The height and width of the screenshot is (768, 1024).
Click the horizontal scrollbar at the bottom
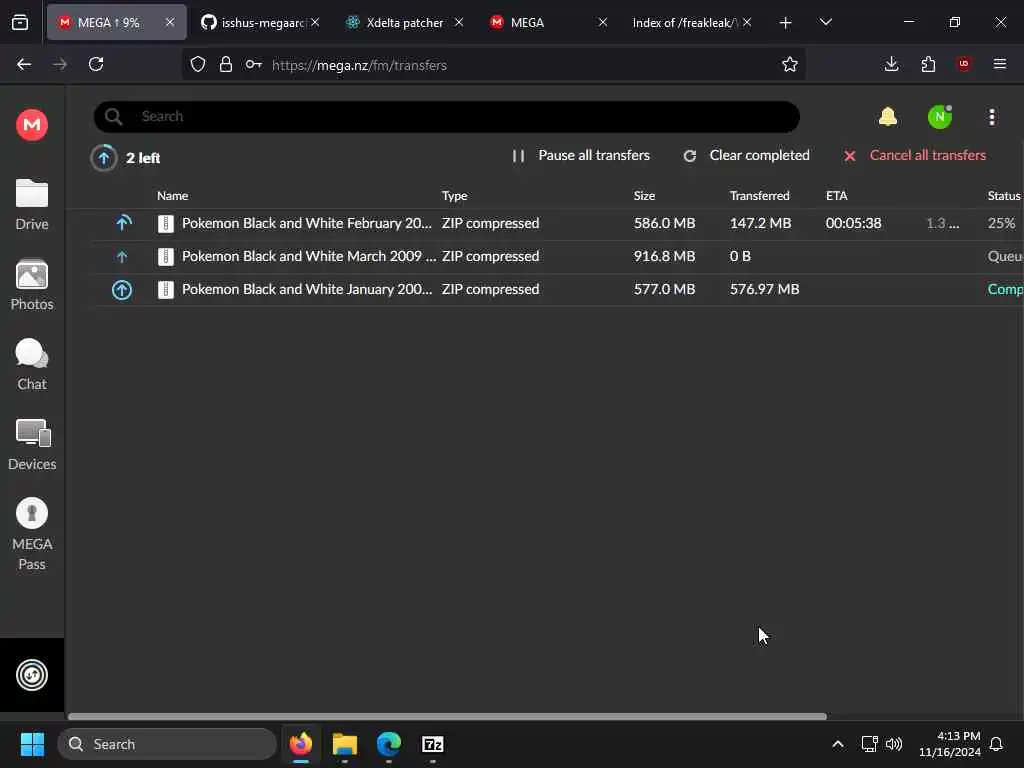[x=447, y=716]
